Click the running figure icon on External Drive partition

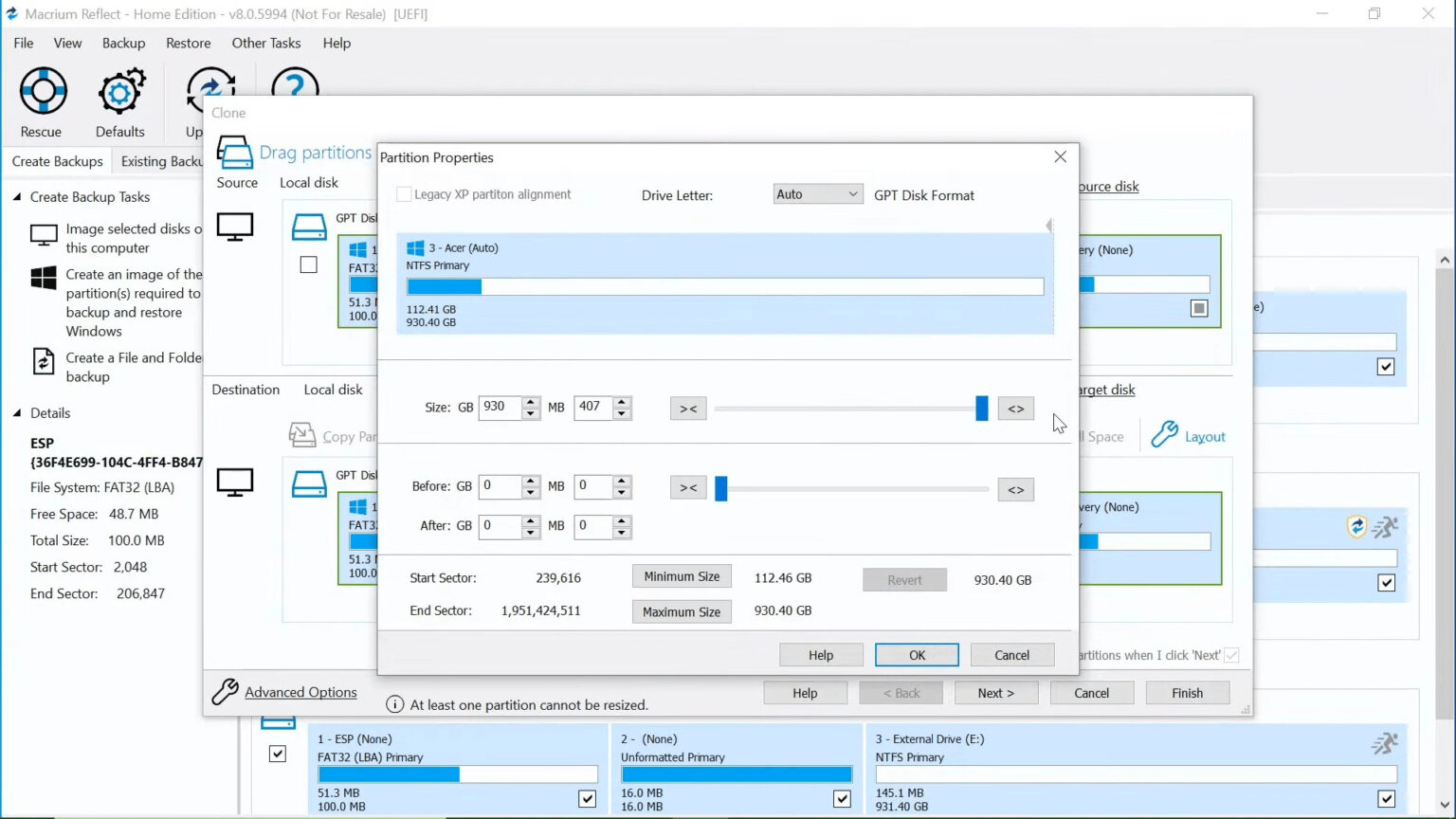(x=1384, y=744)
